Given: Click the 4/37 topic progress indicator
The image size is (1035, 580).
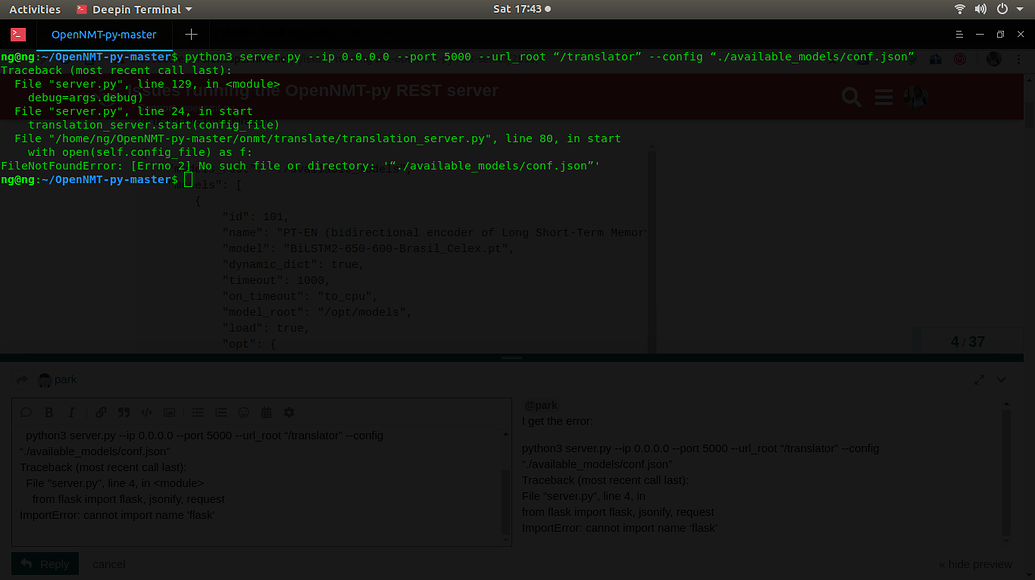Looking at the screenshot, I should coord(969,341).
